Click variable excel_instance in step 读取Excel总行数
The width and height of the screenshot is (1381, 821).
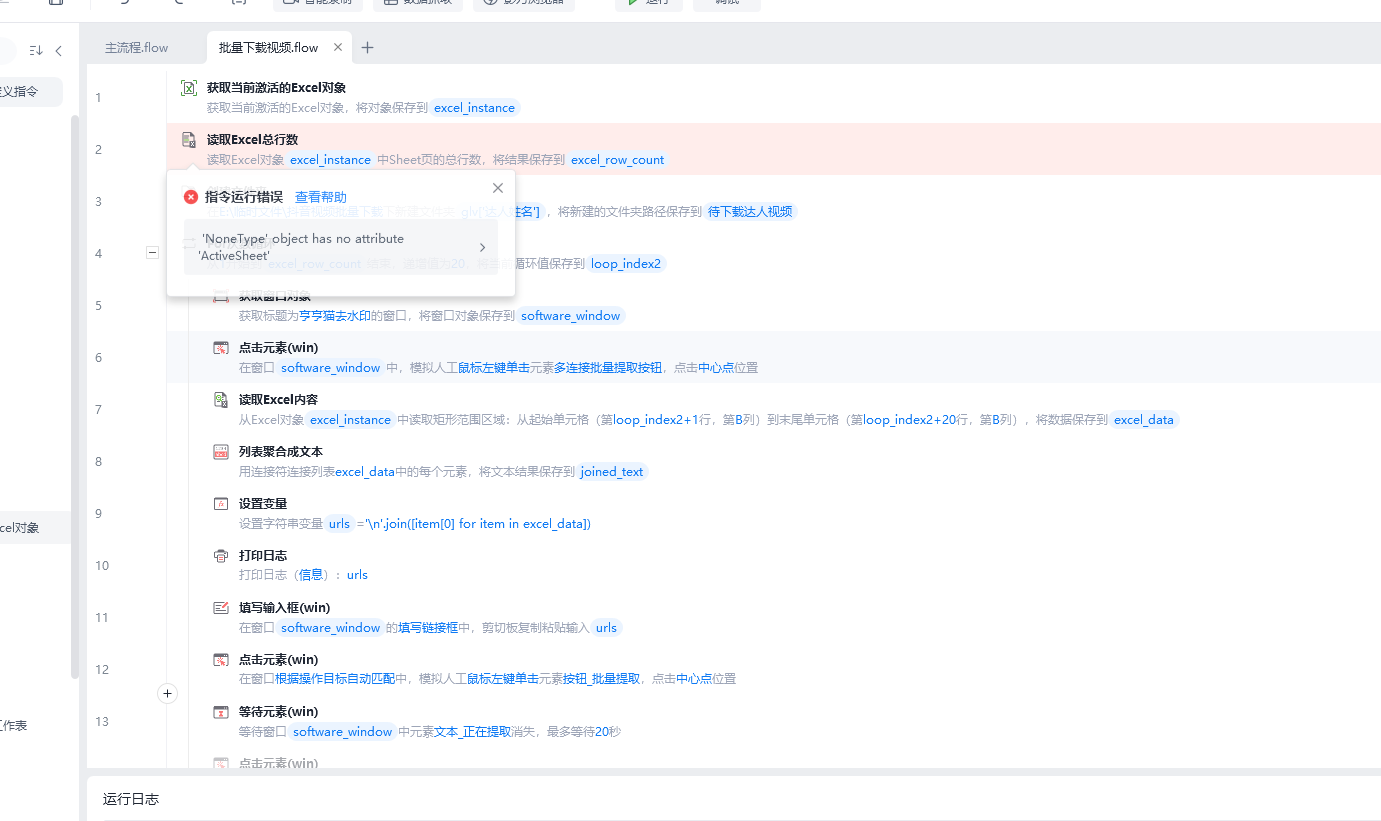tap(331, 160)
